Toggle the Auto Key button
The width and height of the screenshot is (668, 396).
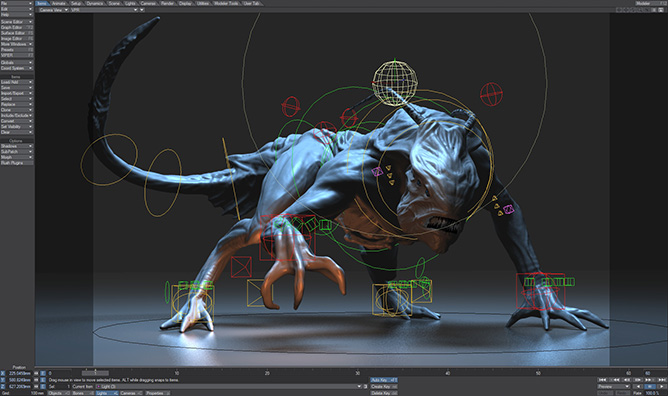[x=384, y=380]
